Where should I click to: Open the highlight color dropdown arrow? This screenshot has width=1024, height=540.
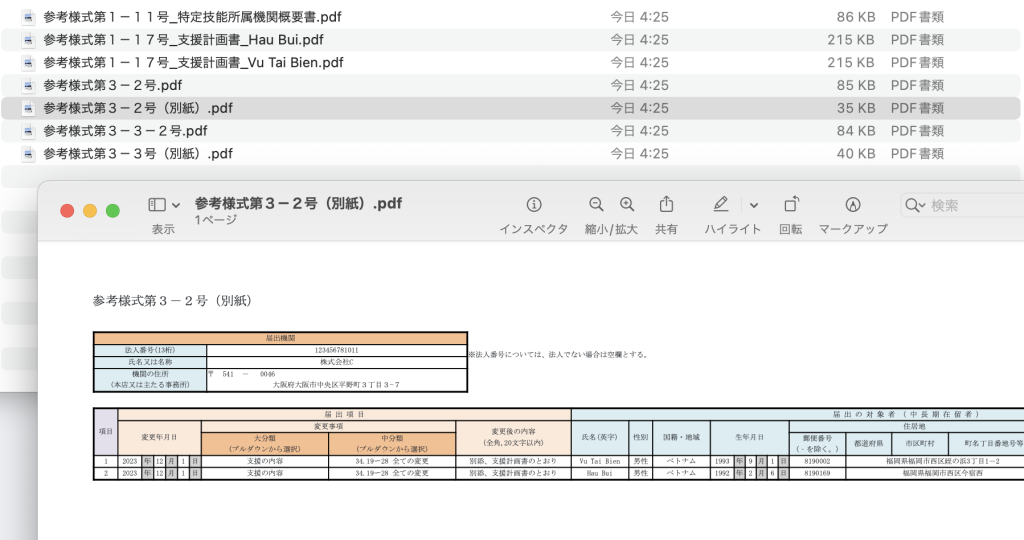point(754,206)
